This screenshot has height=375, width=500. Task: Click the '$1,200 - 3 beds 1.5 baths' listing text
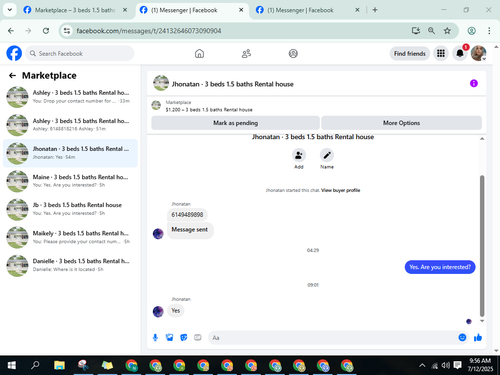pyautogui.click(x=209, y=110)
